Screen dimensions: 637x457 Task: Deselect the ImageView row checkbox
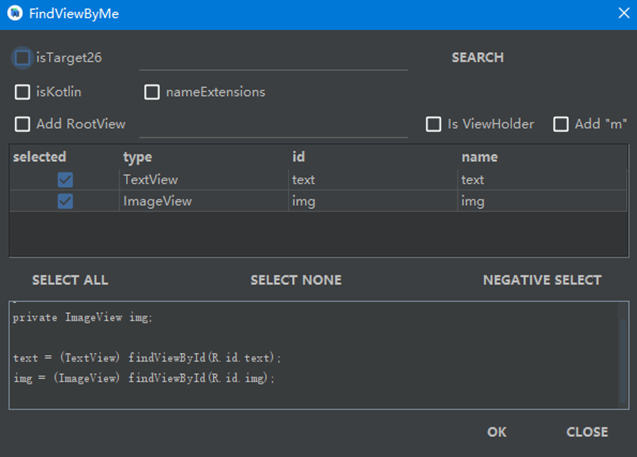65,201
